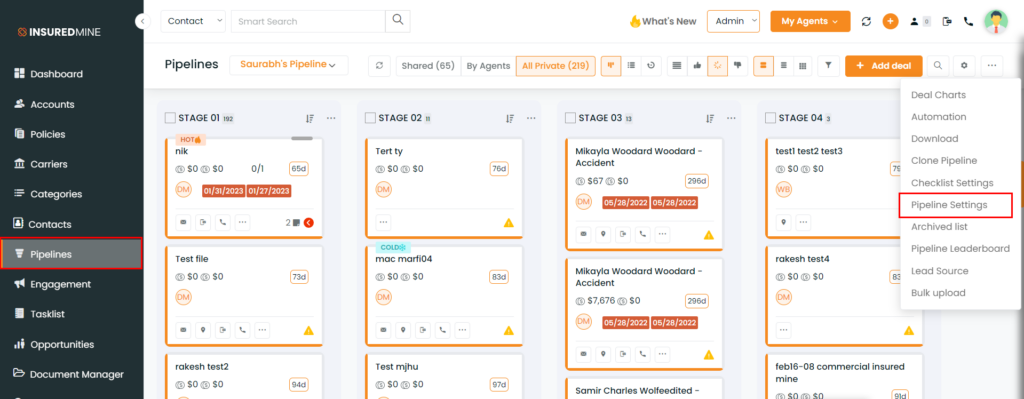The width and height of the screenshot is (1024, 399).
Task: Collapse the sidebar with the chevron button
Action: (142, 21)
